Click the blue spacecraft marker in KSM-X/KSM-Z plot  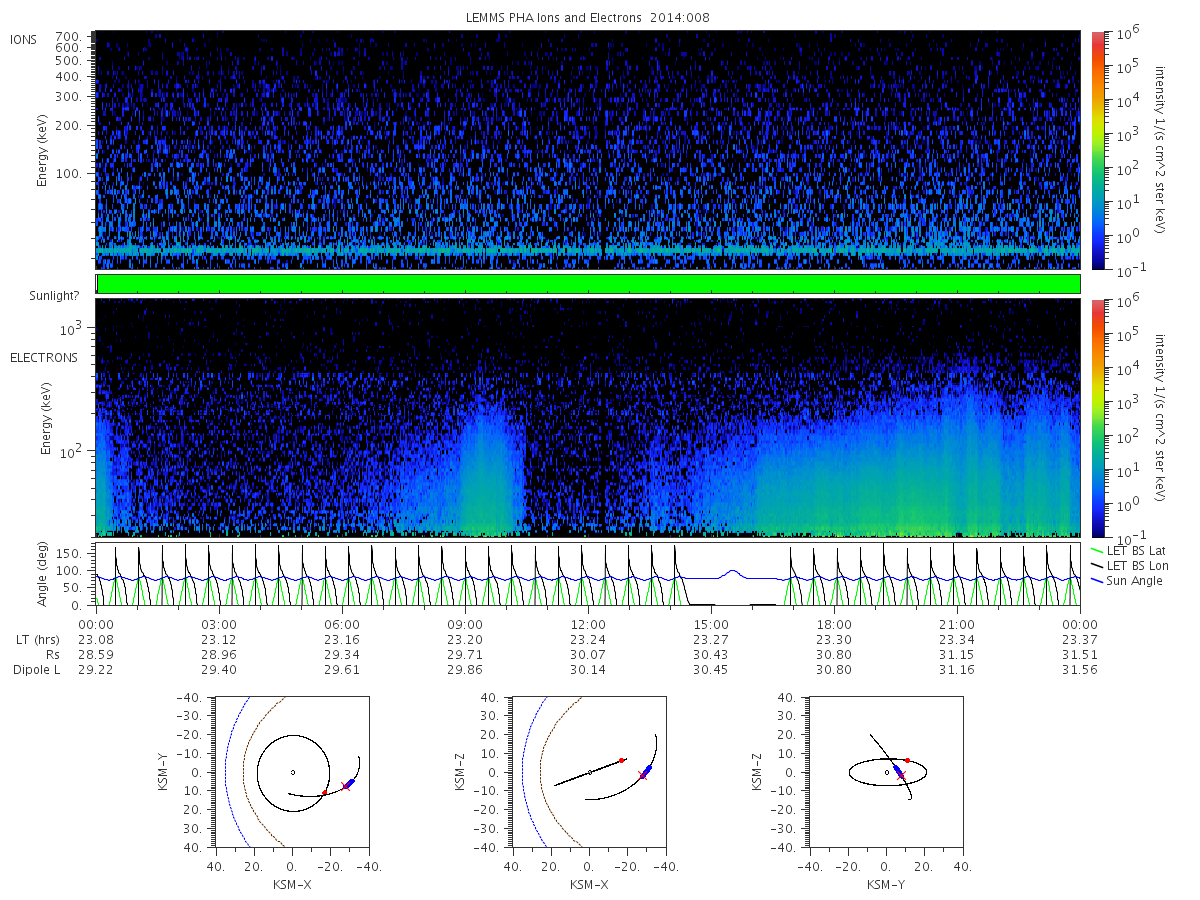pyautogui.click(x=647, y=771)
